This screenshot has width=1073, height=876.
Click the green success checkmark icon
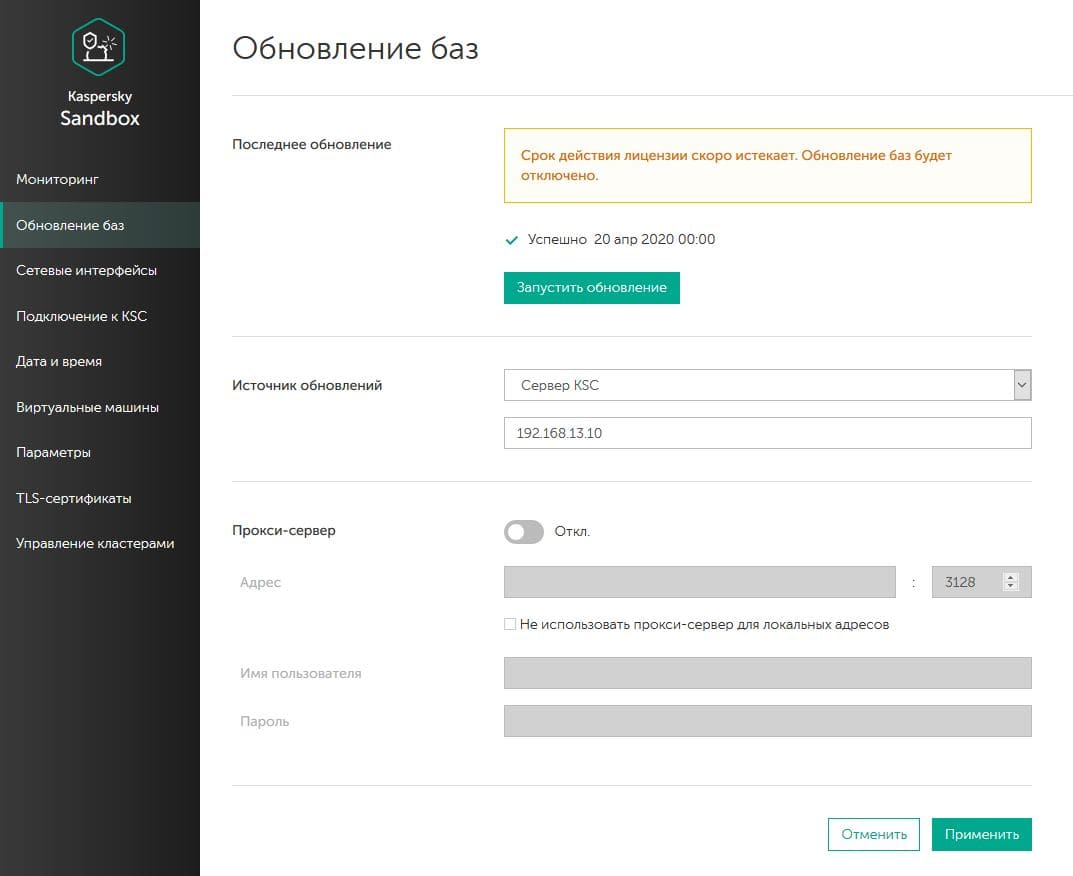[x=512, y=240]
